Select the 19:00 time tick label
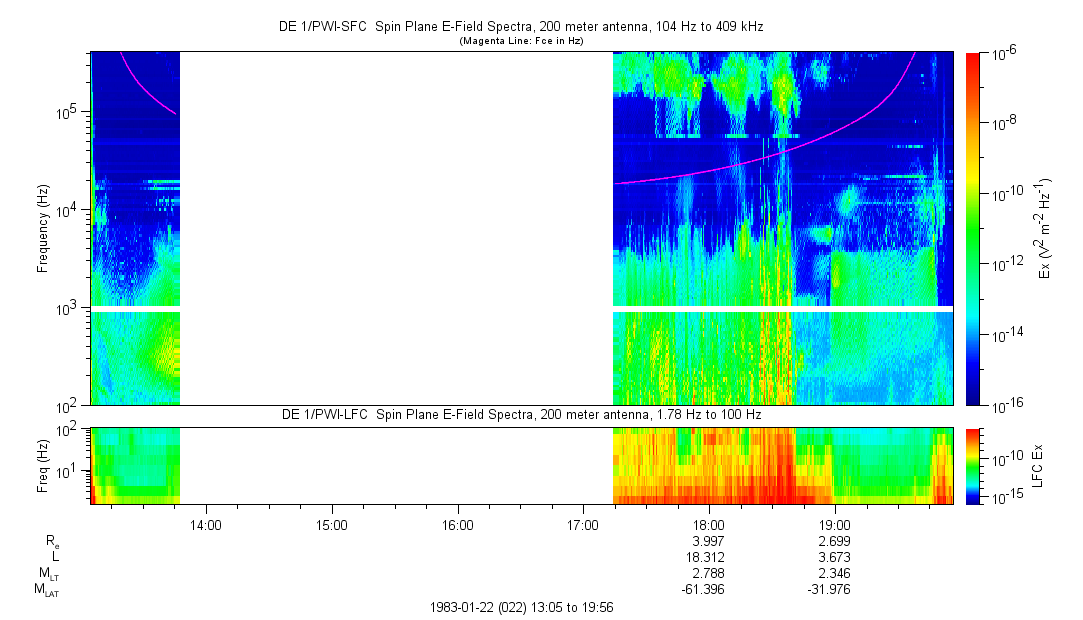The image size is (1083, 620). point(834,523)
